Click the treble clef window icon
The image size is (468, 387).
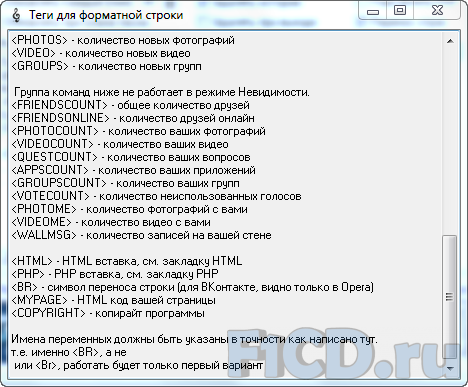click(16, 16)
